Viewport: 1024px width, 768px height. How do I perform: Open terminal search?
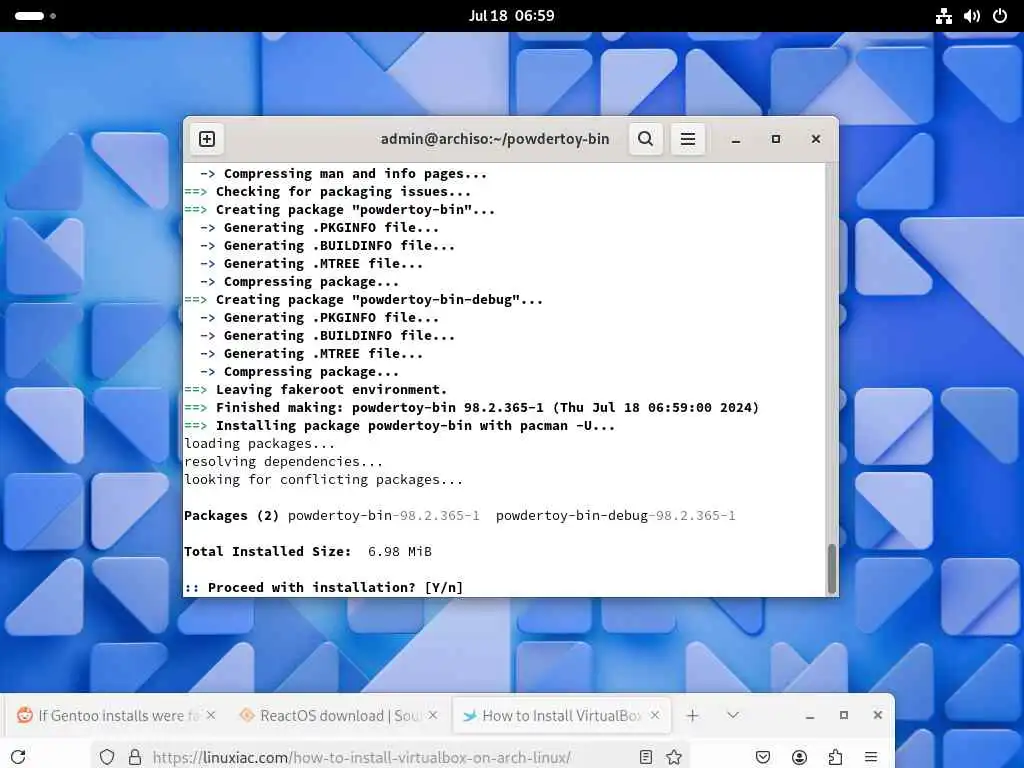tap(645, 139)
